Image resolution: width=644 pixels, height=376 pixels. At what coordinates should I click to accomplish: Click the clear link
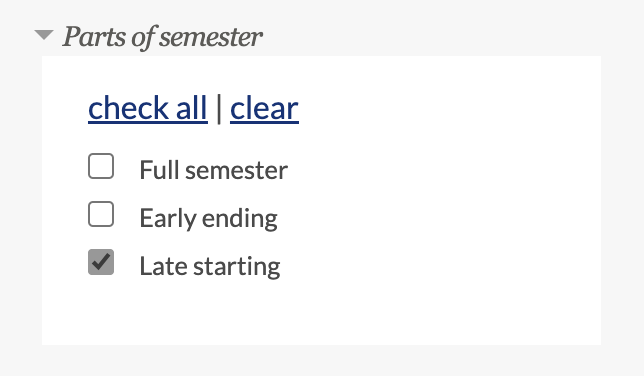(x=264, y=108)
